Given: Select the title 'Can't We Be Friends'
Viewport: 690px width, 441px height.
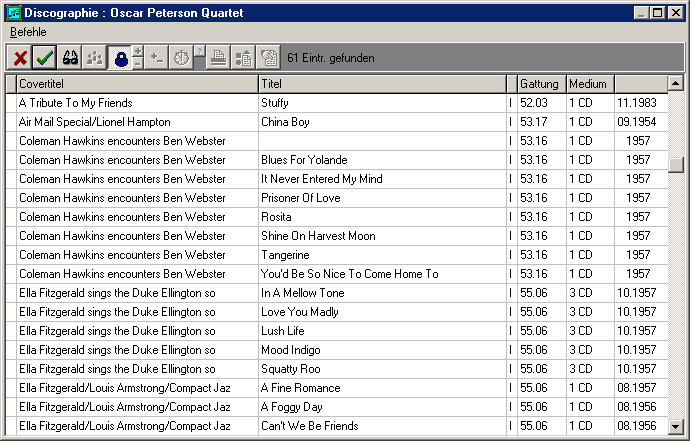Looking at the screenshot, I should coord(309,426).
